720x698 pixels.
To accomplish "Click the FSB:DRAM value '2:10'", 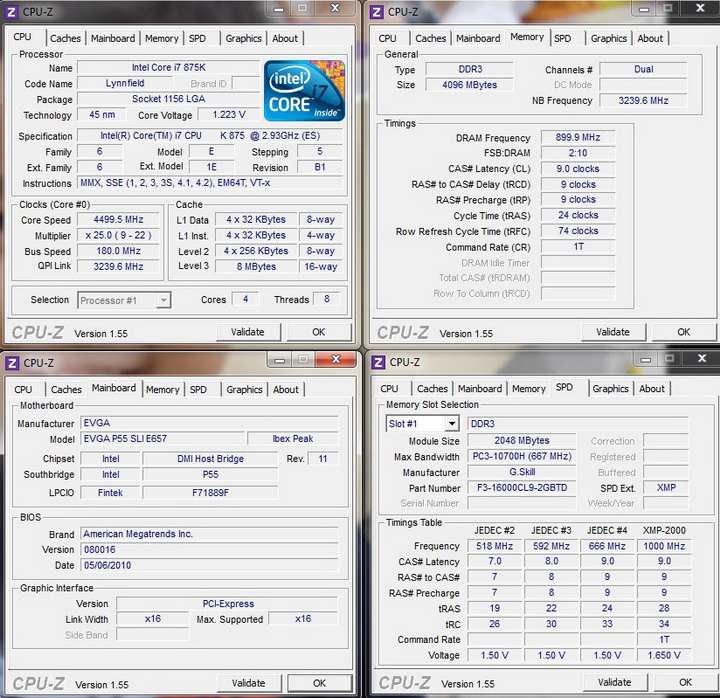I will pyautogui.click(x=578, y=153).
